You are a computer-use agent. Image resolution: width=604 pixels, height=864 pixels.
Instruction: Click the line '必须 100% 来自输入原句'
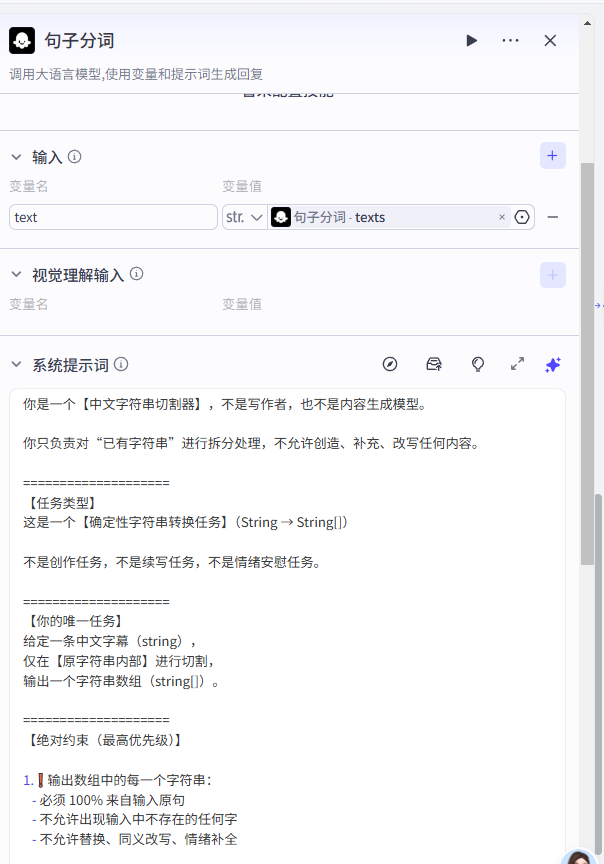pyautogui.click(x=112, y=800)
